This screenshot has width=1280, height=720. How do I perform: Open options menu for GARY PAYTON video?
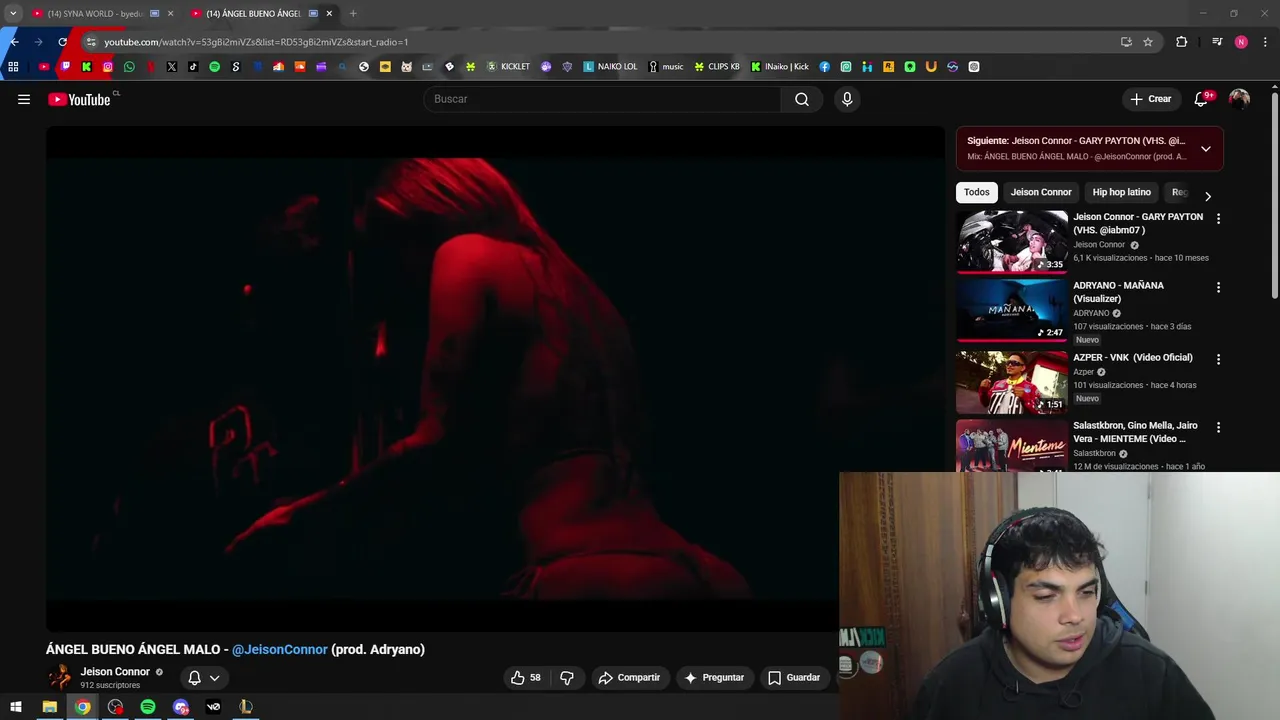(1218, 218)
